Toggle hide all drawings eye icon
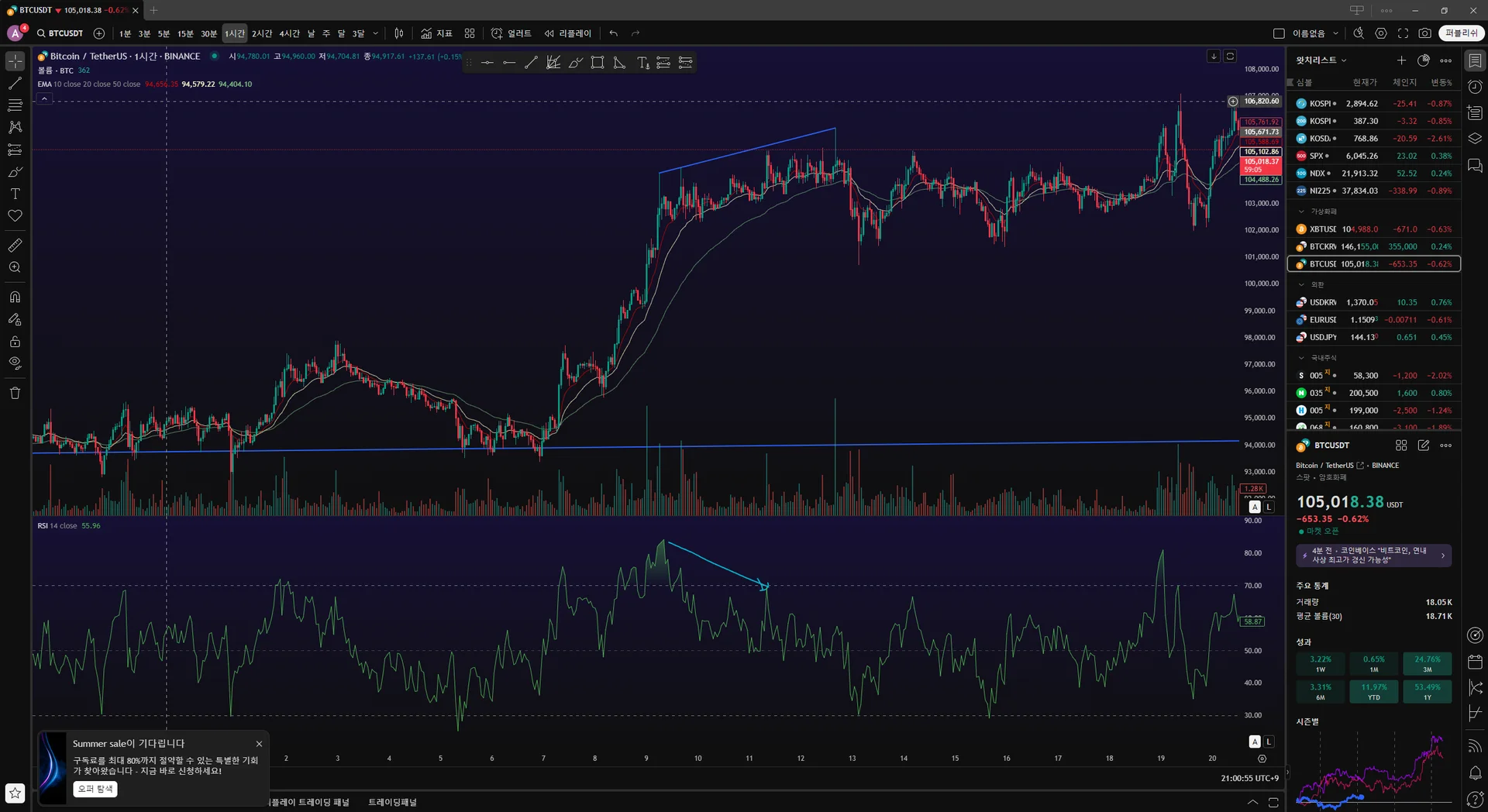This screenshot has height=812, width=1488. [15, 363]
